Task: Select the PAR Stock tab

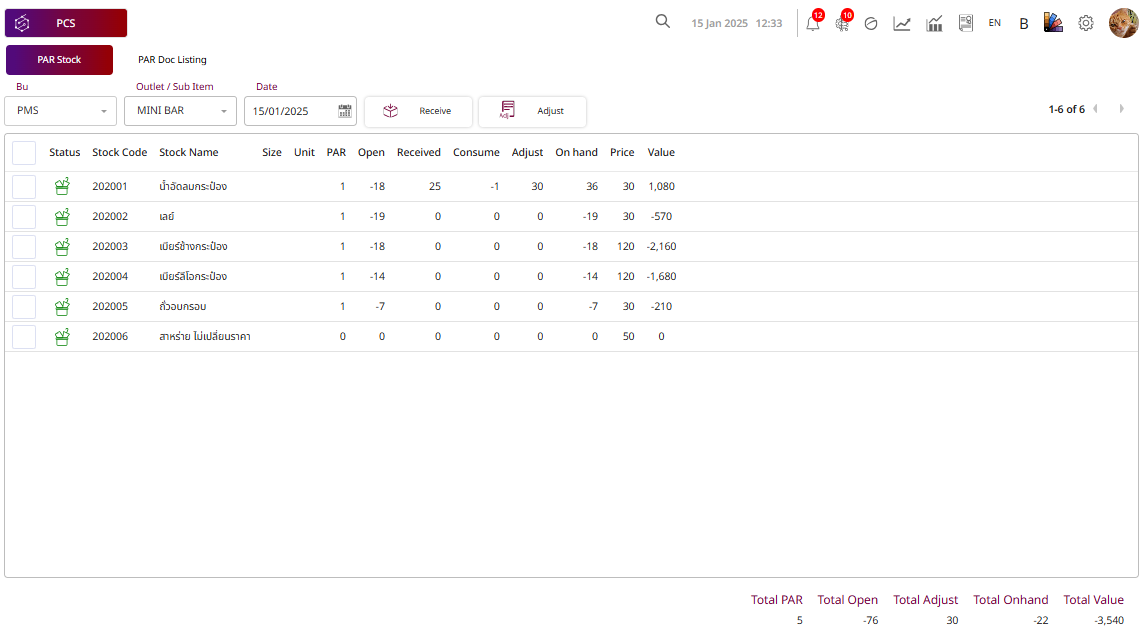Action: click(59, 60)
